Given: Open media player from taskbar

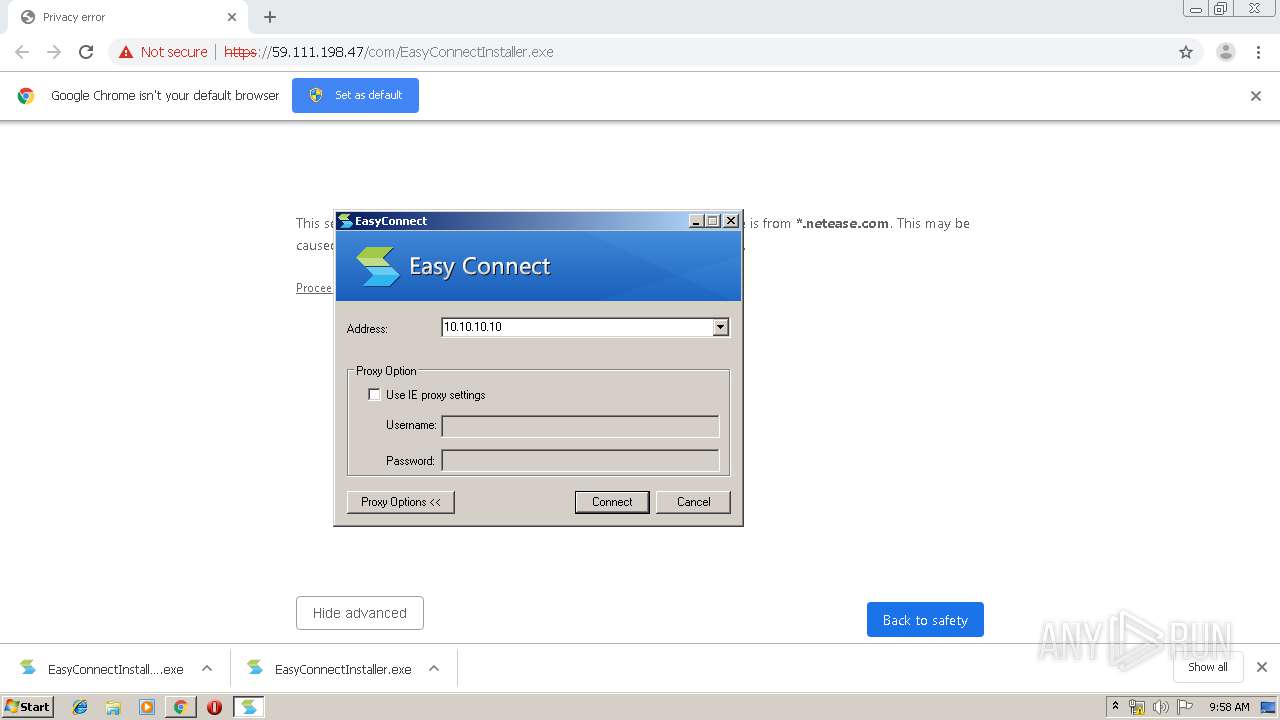Looking at the screenshot, I should 147,707.
